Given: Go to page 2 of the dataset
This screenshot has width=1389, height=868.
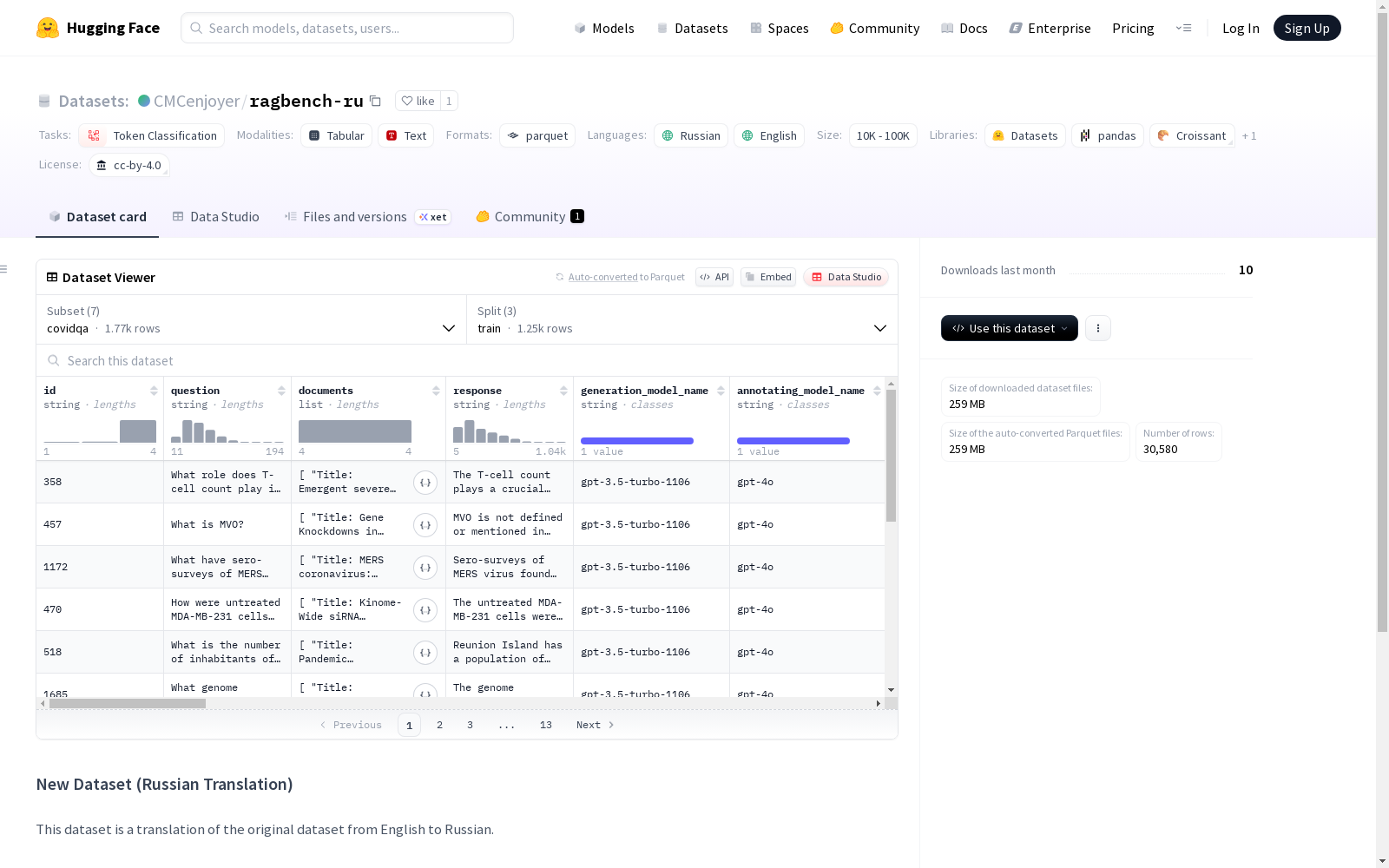Looking at the screenshot, I should tap(440, 725).
